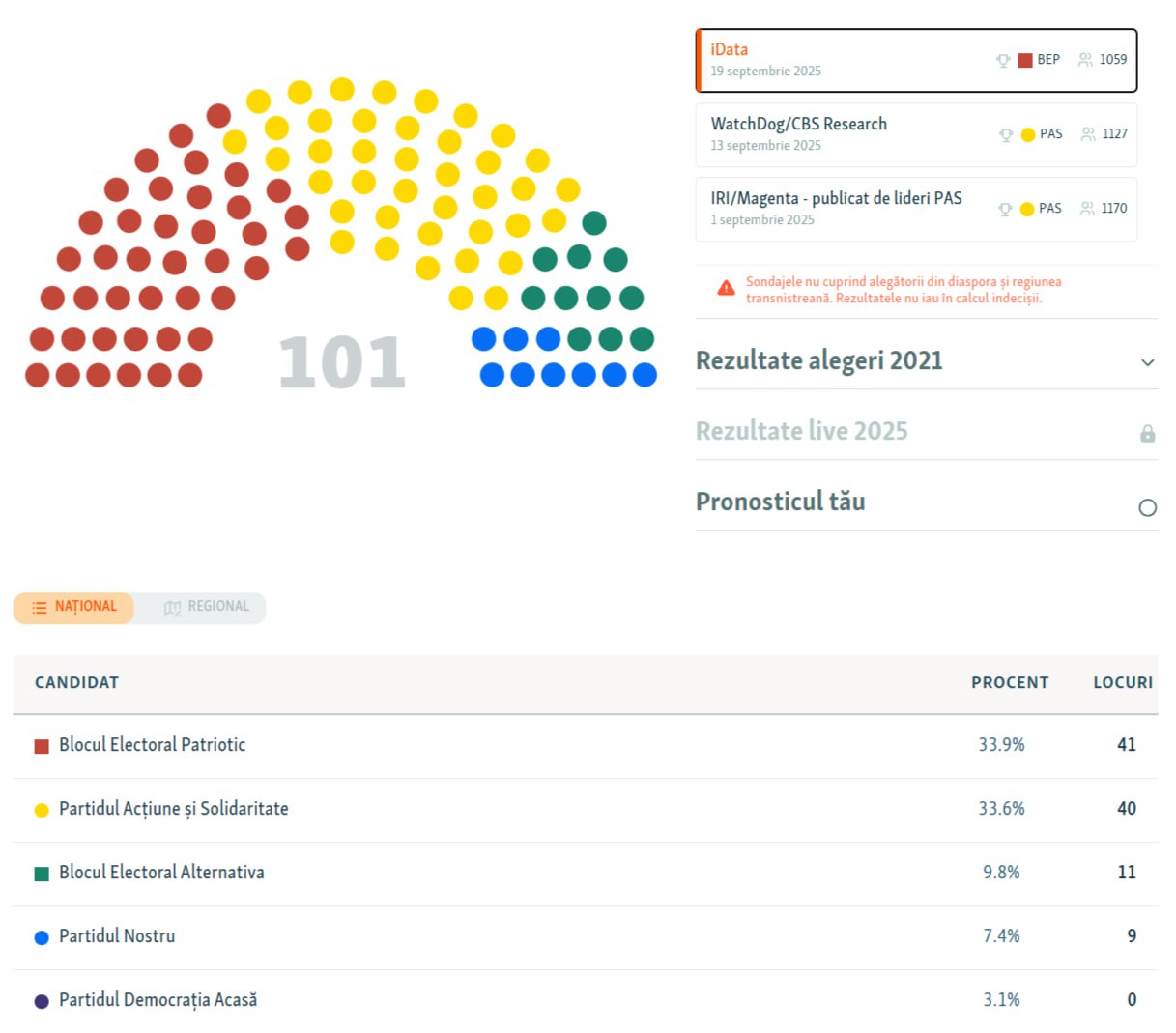Click the lock icon beside Rezultate live 2025
This screenshot has height=1033, width=1176.
pyautogui.click(x=1147, y=433)
